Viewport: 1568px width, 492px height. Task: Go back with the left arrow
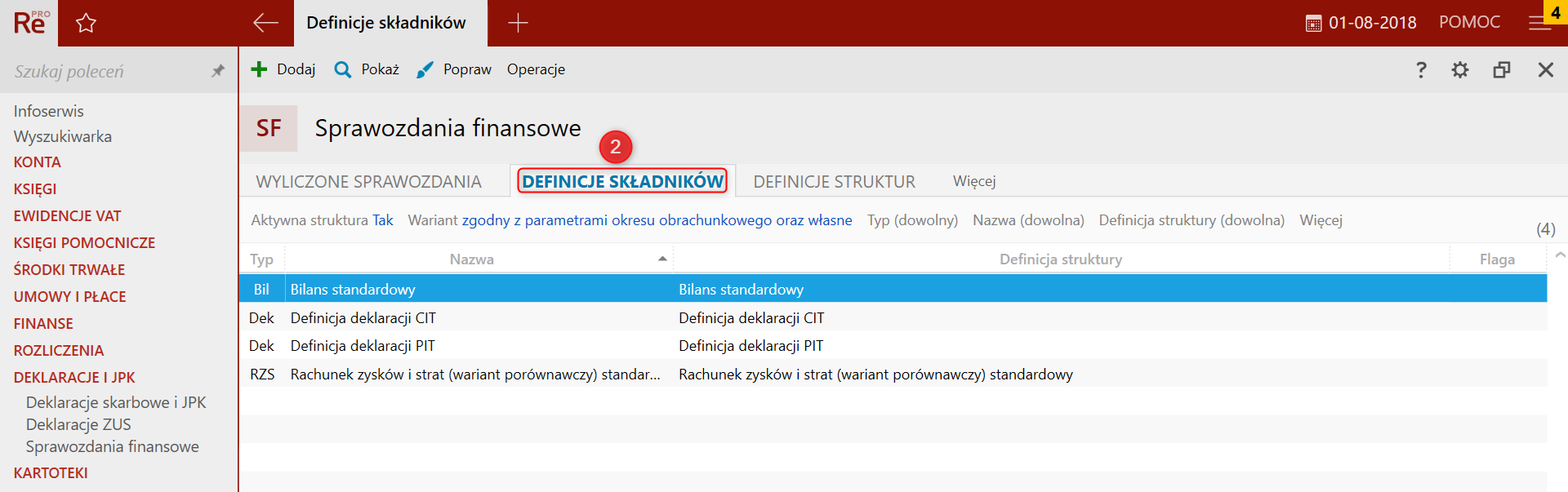click(265, 23)
